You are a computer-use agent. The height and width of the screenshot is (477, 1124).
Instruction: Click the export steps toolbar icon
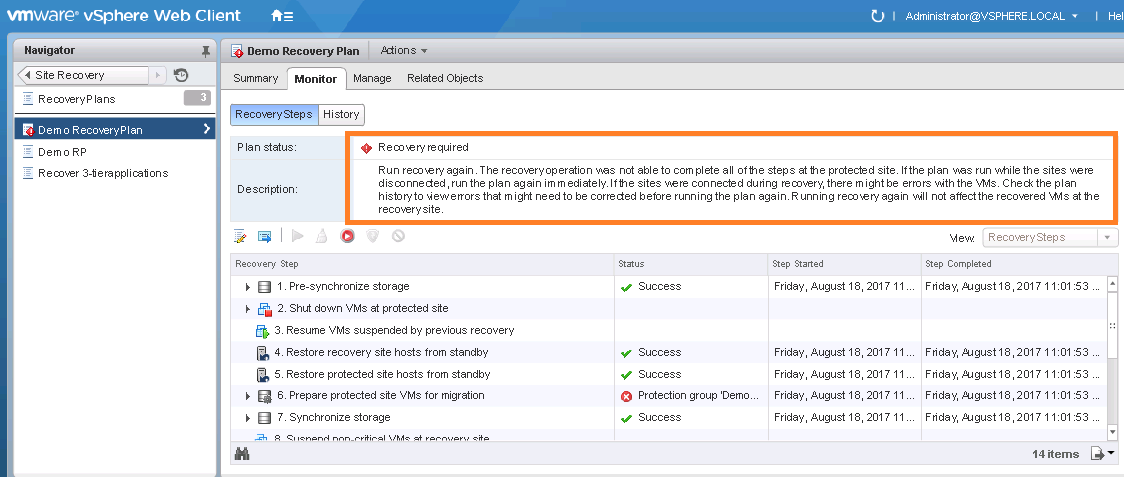click(265, 236)
